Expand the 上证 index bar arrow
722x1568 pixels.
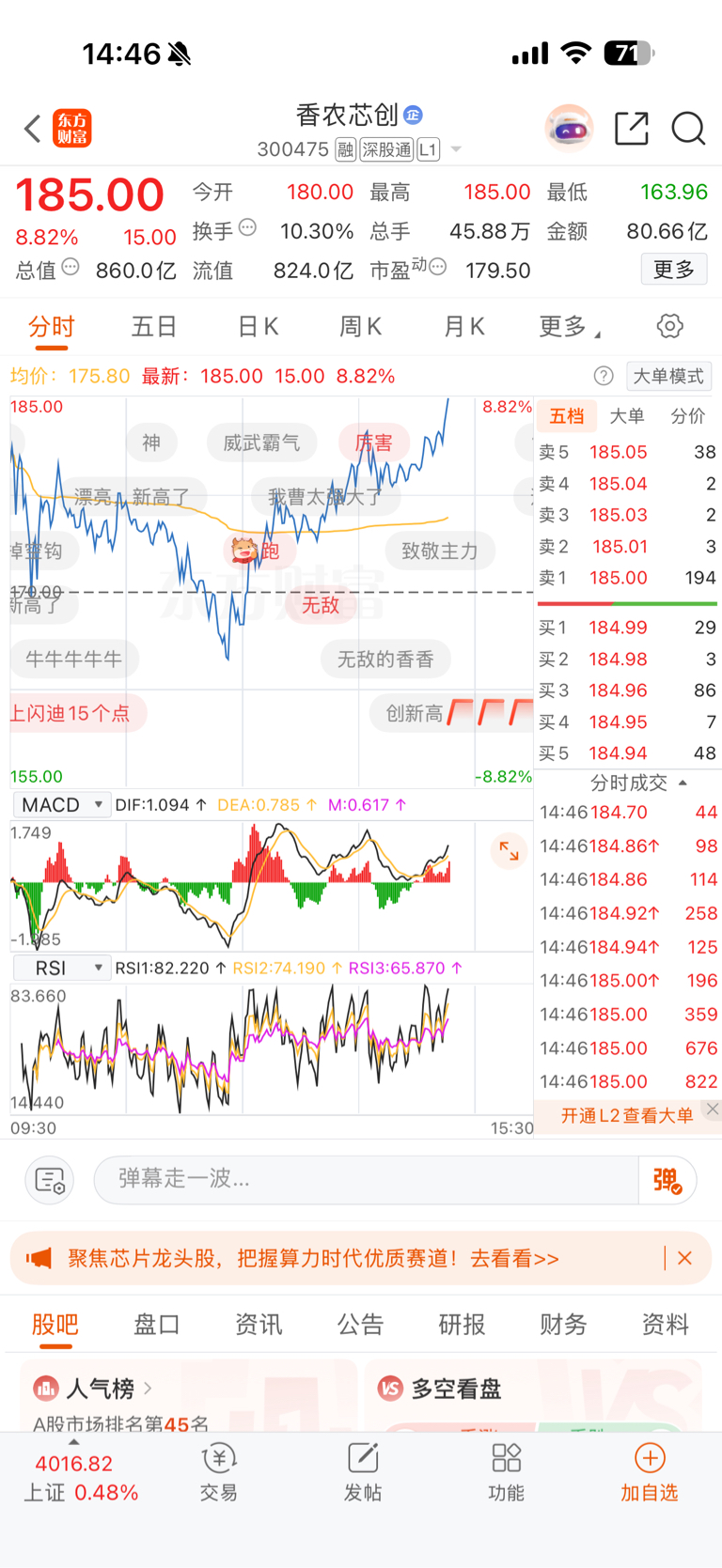point(74,1442)
